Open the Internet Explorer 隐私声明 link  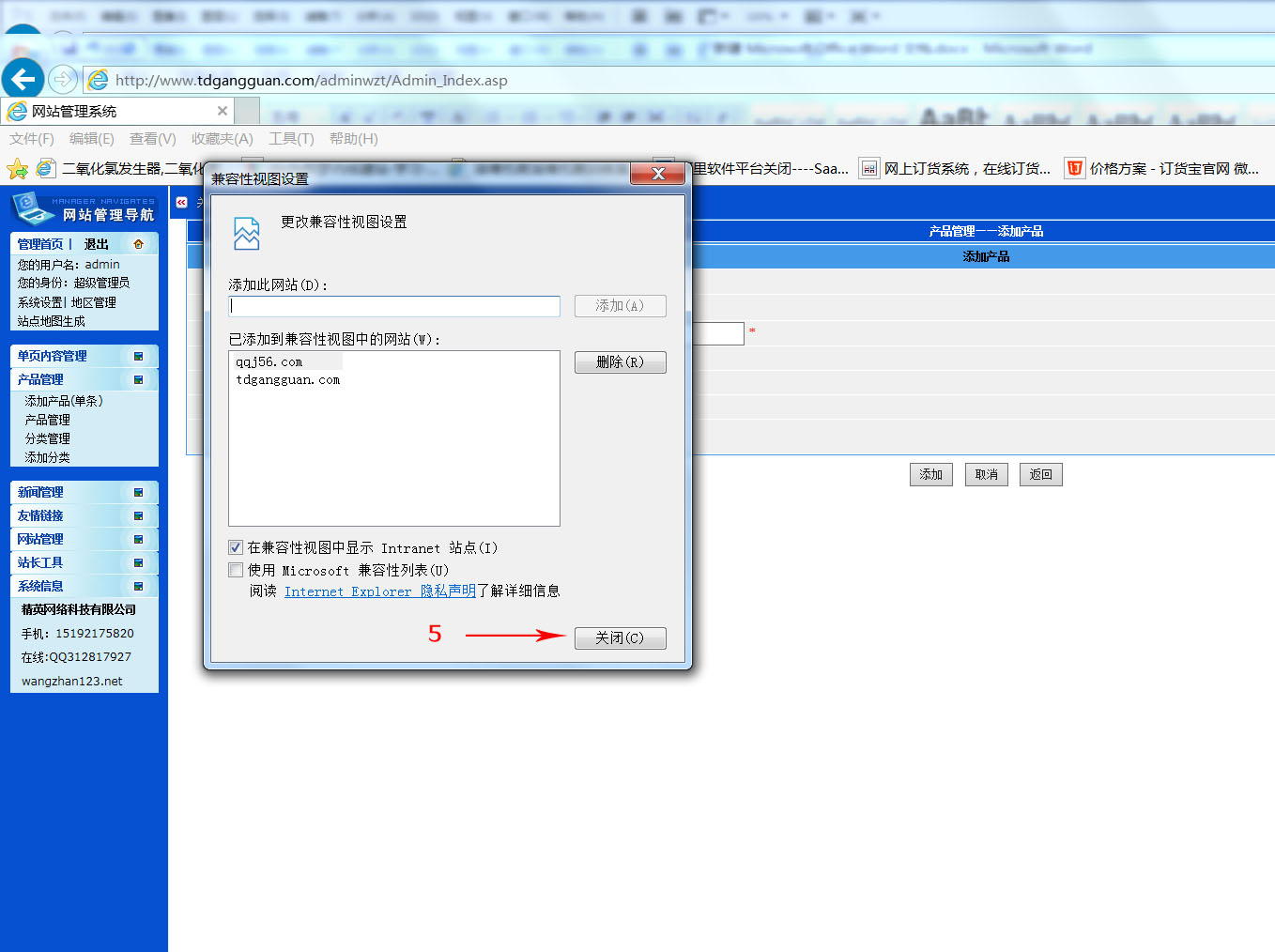click(379, 591)
